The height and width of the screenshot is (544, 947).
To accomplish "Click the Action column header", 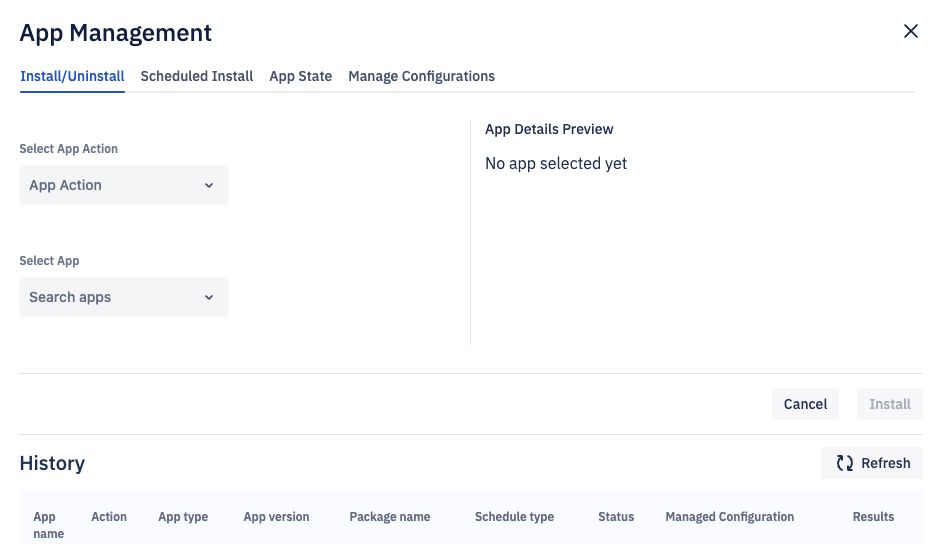I will pyautogui.click(x=109, y=517).
